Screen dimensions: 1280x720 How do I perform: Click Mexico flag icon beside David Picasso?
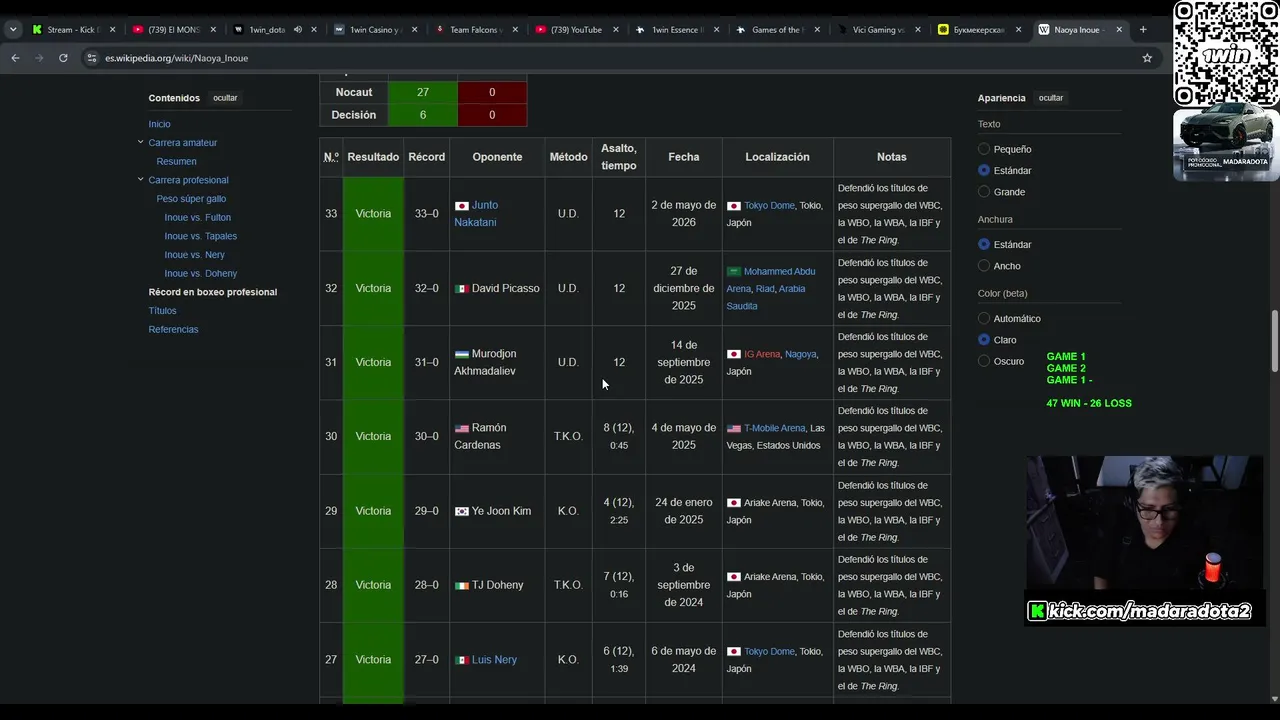tap(461, 289)
